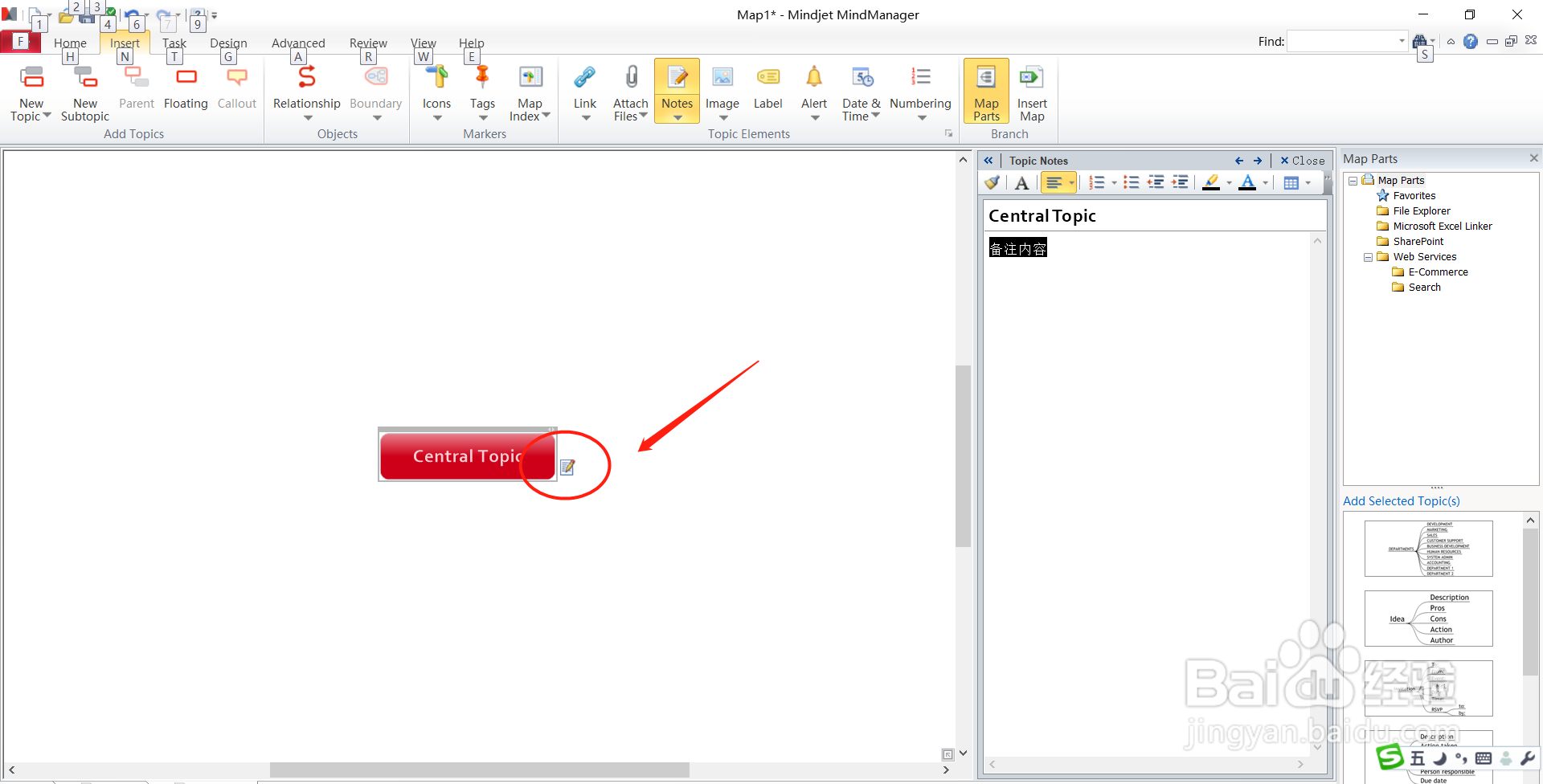Open the Help ribbon tab

(472, 43)
